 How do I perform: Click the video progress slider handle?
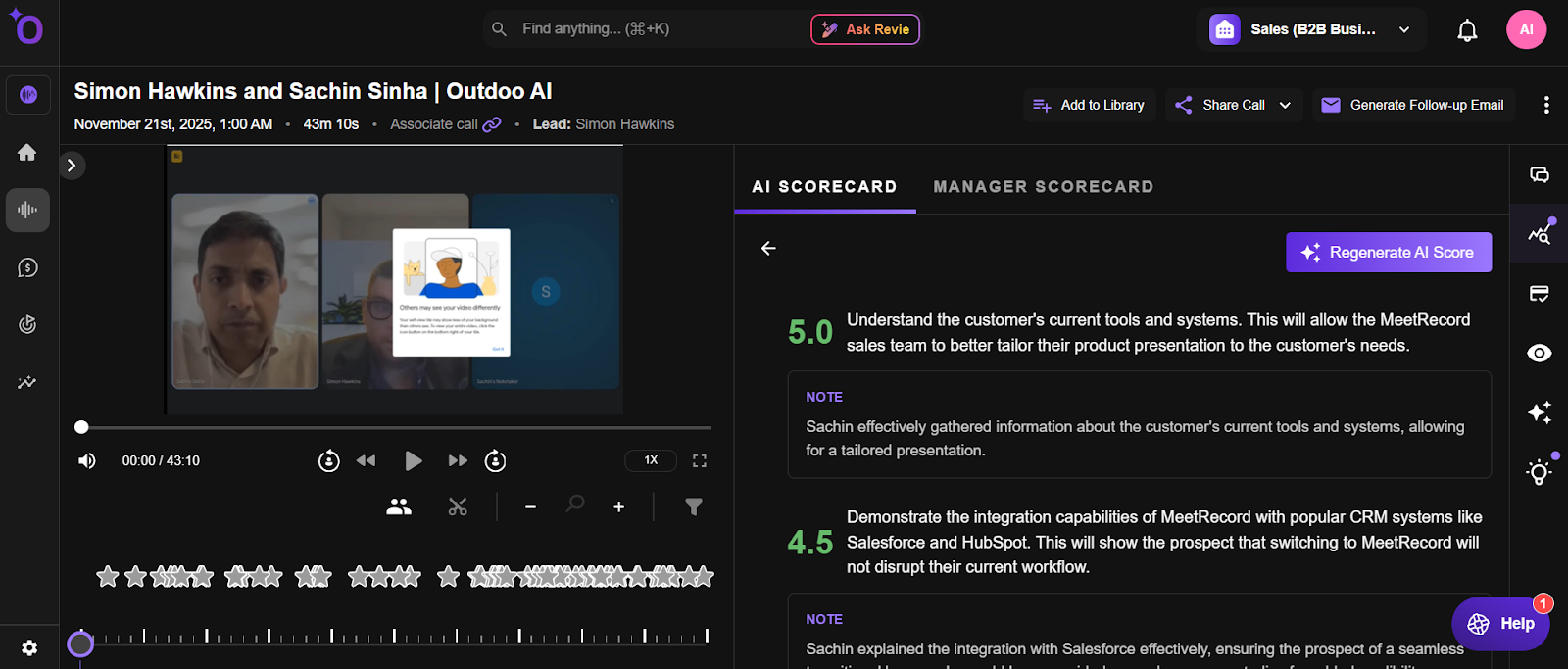81,427
